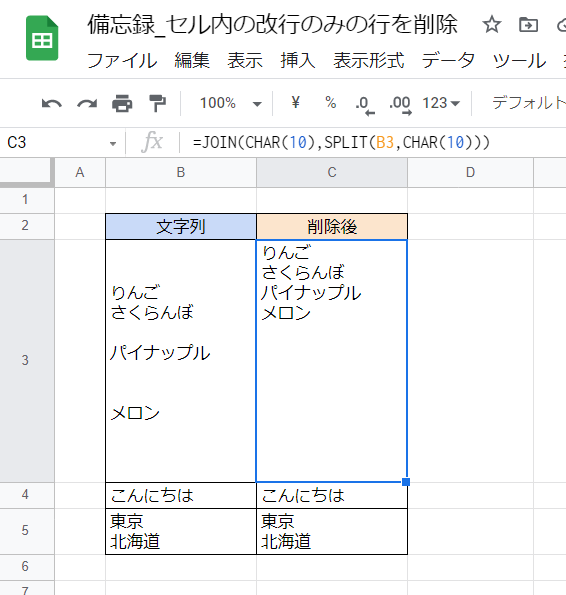Click the 削除後 header cell
566x595 pixels.
pos(332,227)
